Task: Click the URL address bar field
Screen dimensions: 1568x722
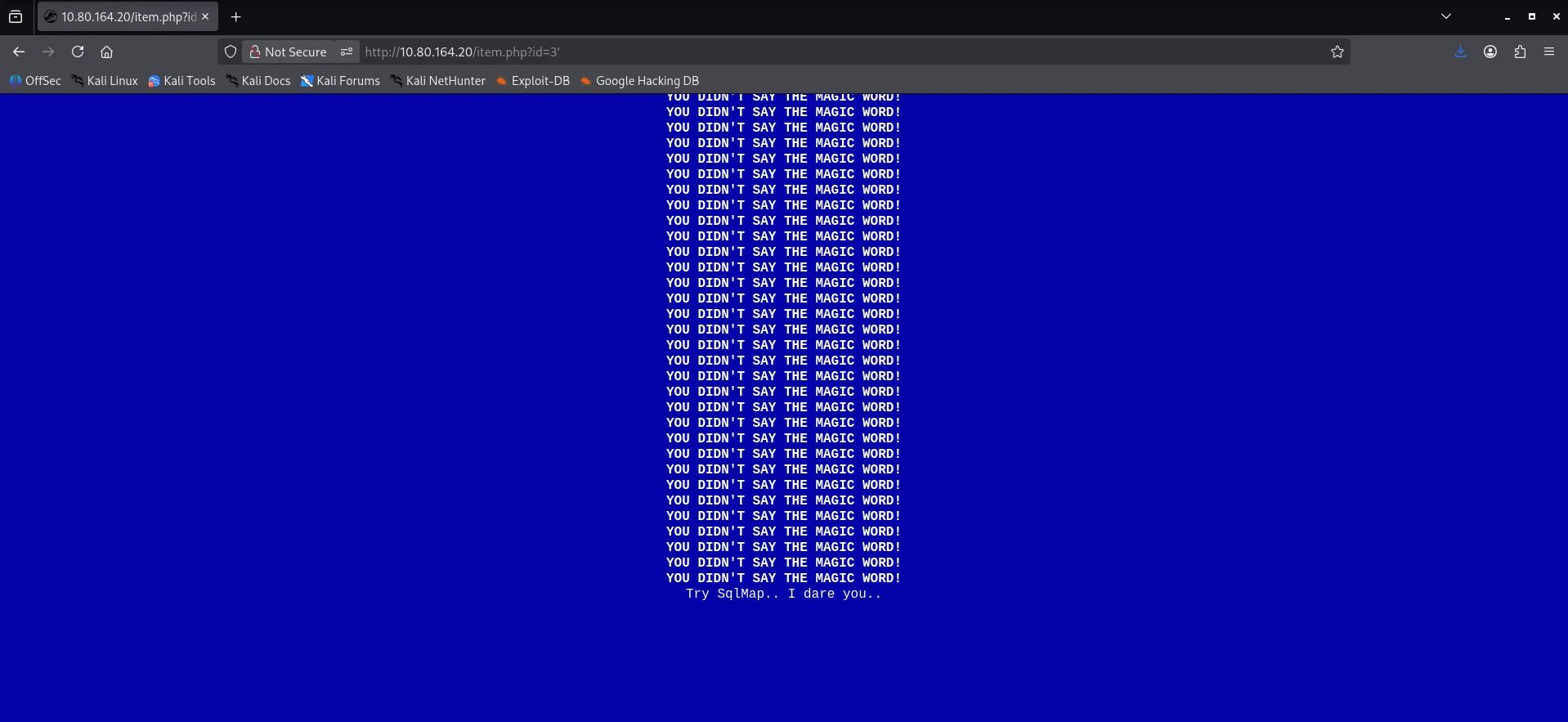Action: (x=818, y=52)
